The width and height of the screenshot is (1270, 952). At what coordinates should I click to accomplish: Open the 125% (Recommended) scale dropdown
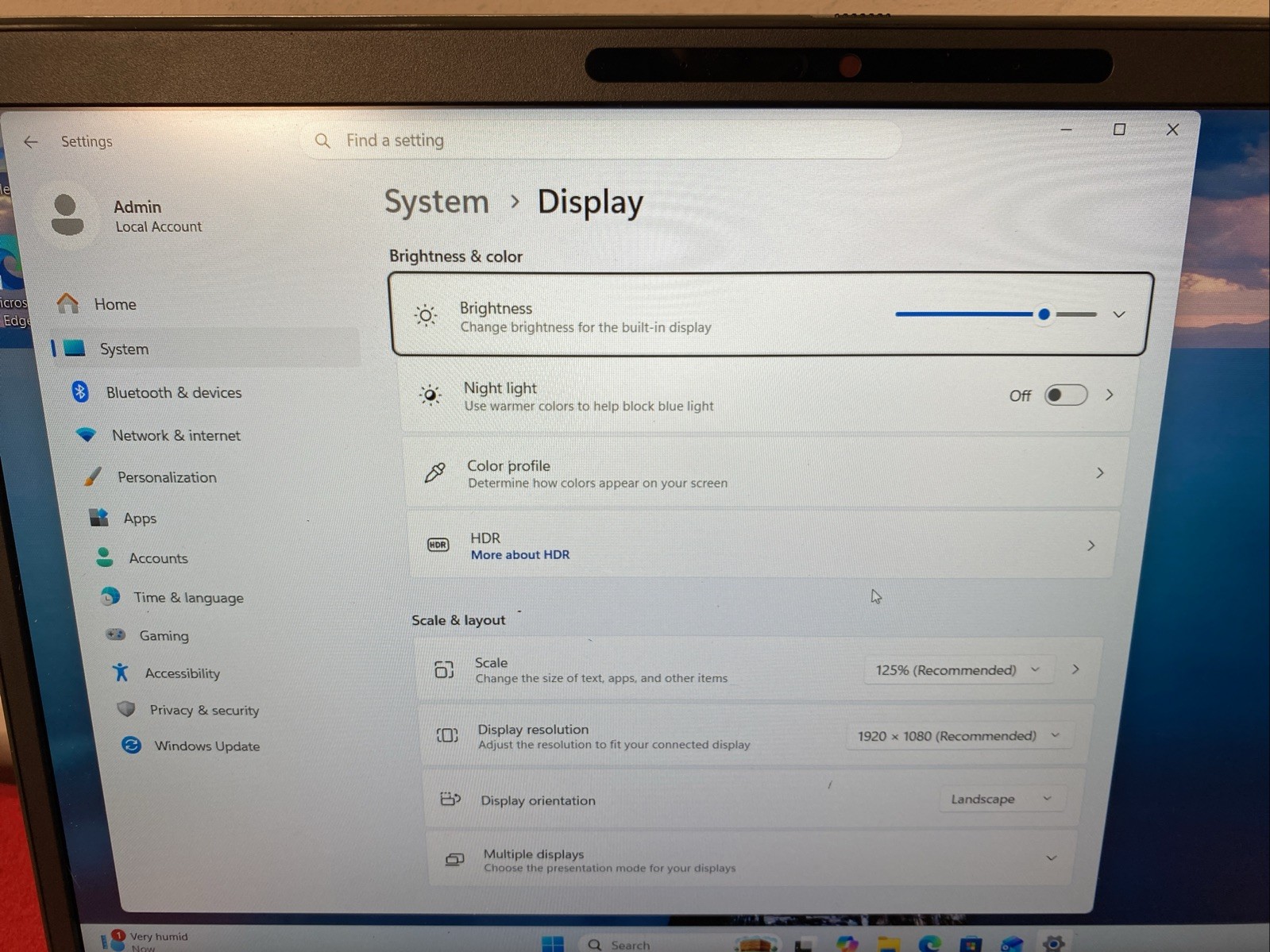pyautogui.click(x=959, y=669)
